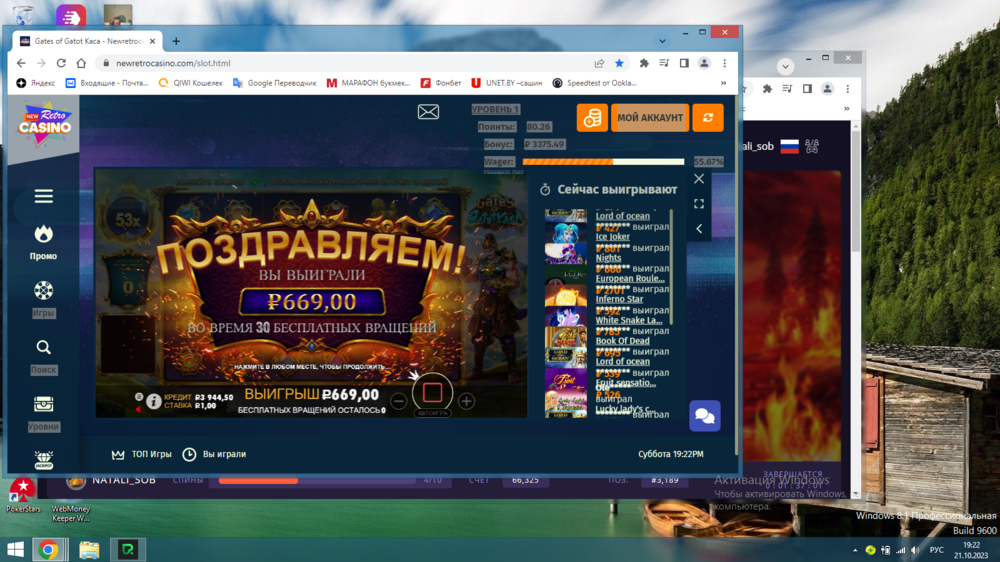1000x562 pixels.
Task: Click the orange refresh balance icon
Action: pos(708,118)
